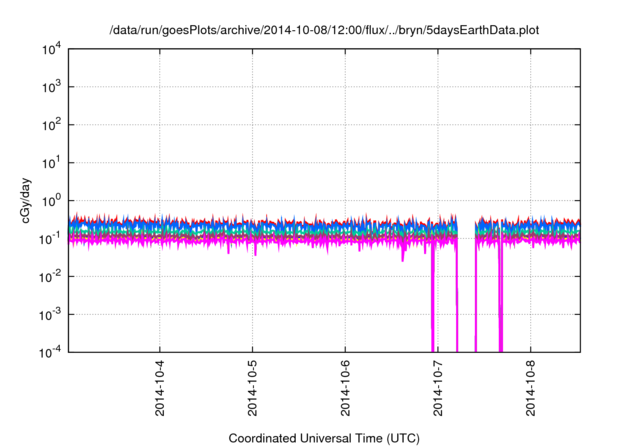640x448 pixels.
Task: Click the Coordinated Universal Time (UTC) axis label
Action: (x=324, y=438)
